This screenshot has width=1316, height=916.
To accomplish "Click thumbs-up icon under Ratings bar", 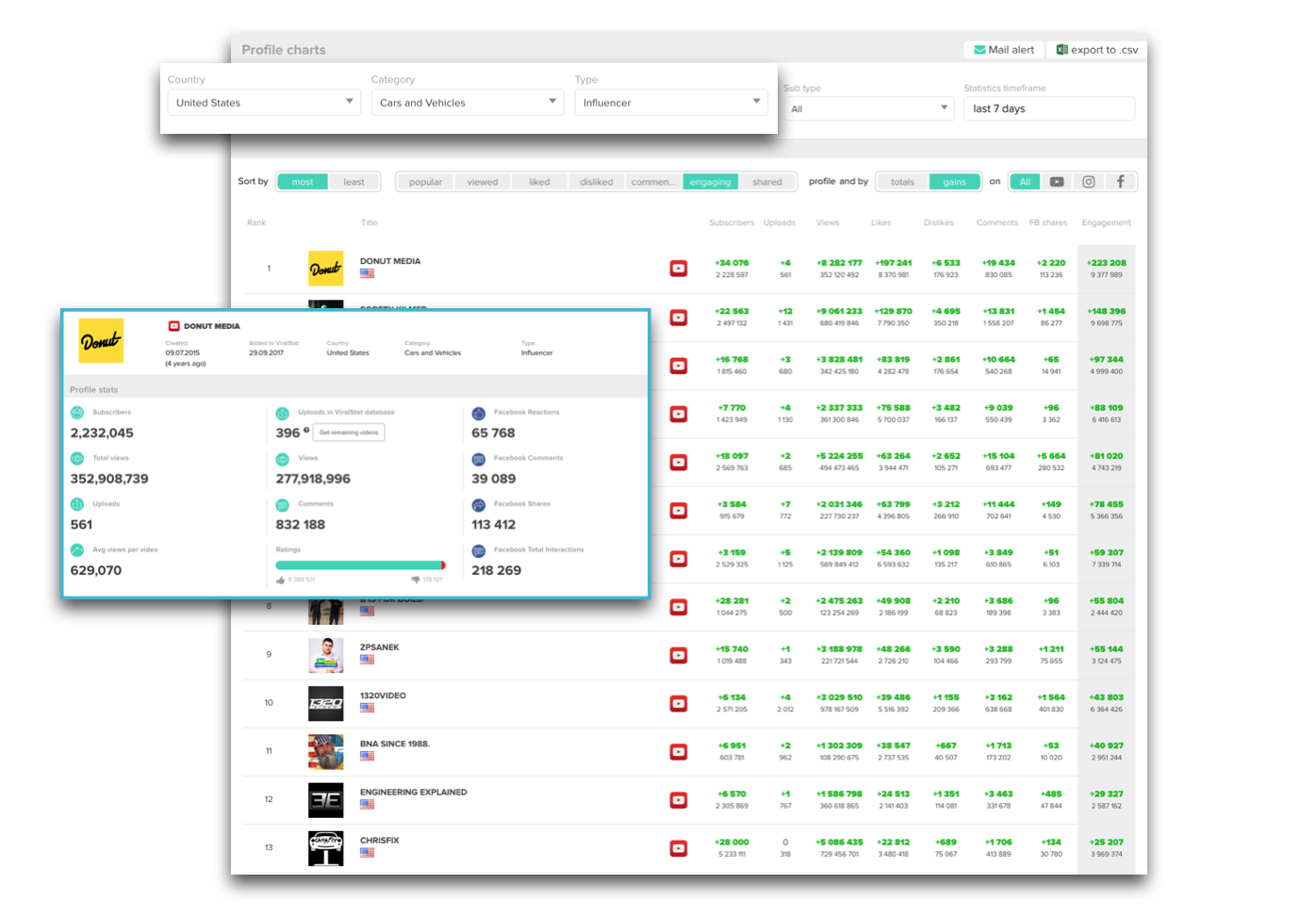I will pos(281,580).
